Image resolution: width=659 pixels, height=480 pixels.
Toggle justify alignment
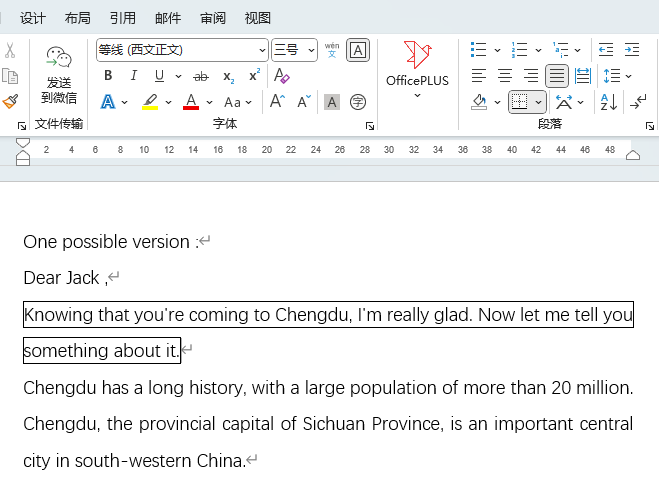557,76
